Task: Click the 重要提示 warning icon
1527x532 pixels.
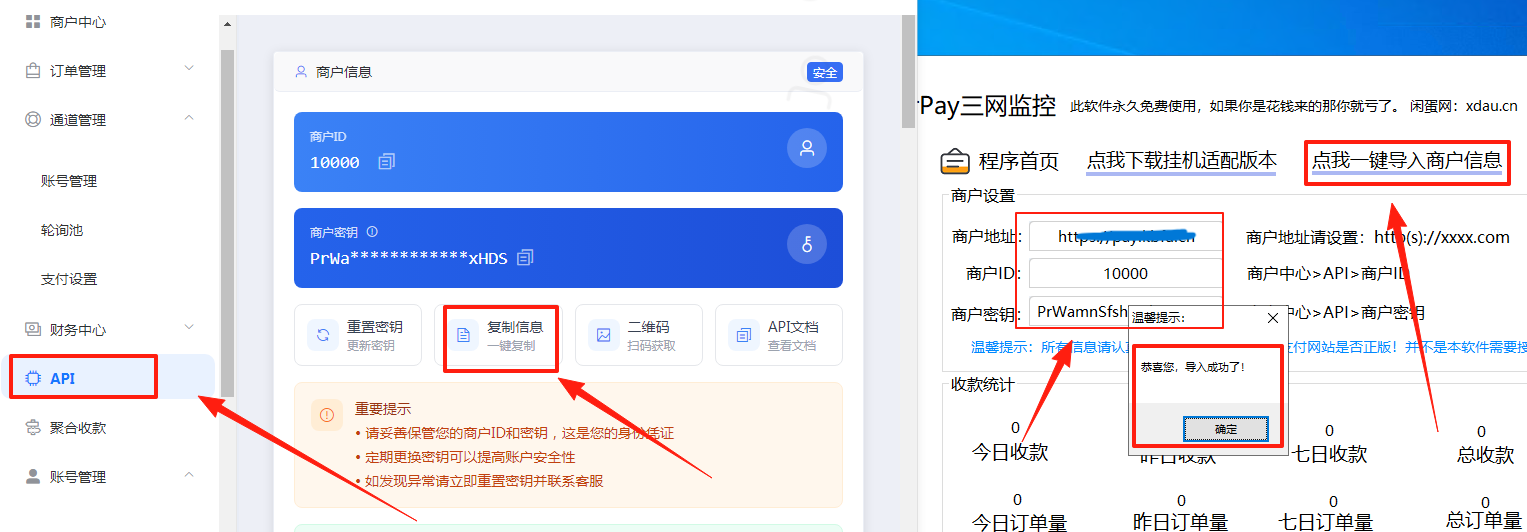Action: [326, 414]
